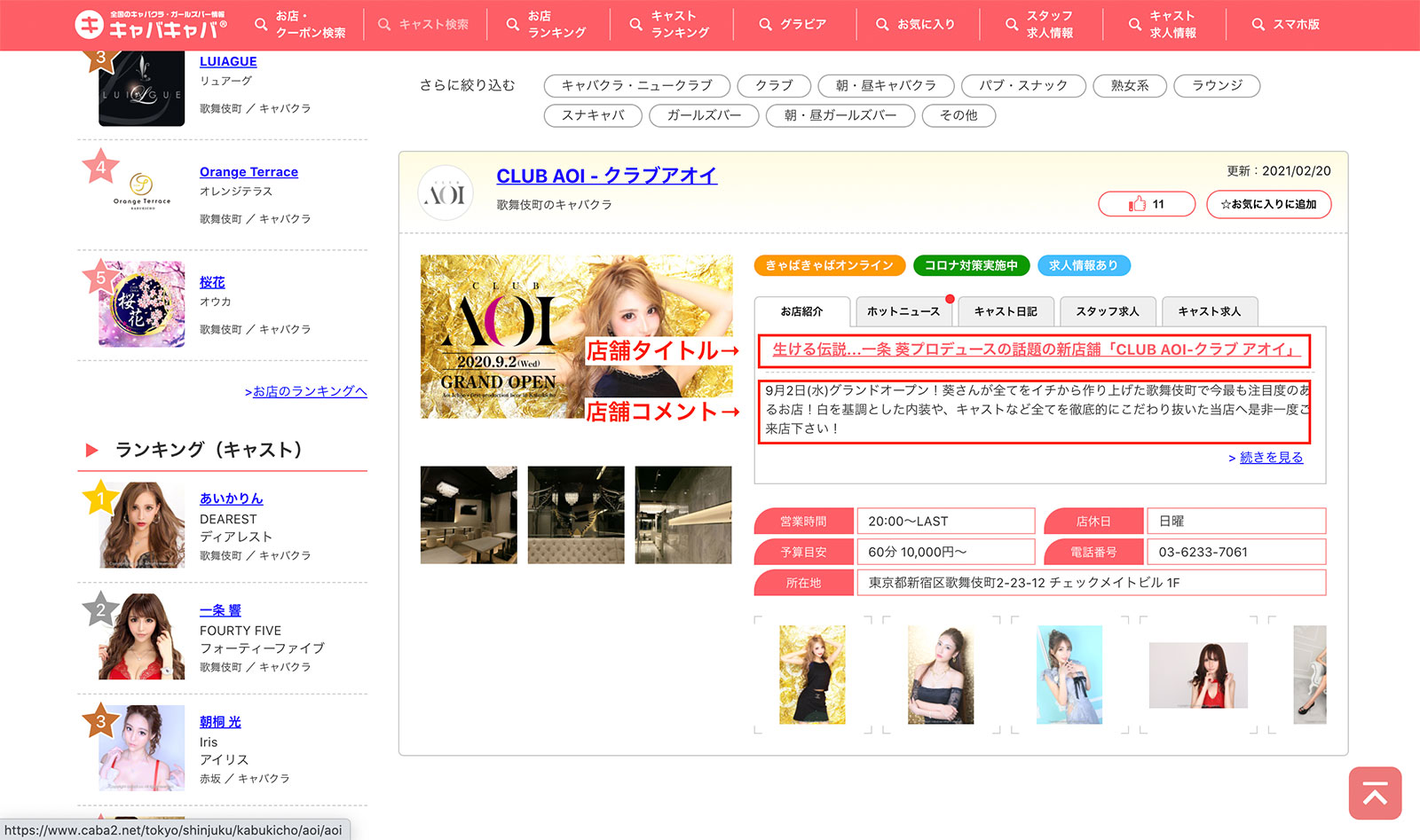Screen dimensions: 1420x840
Task: Click the 桜花 ranking logo image
Action: coord(141,303)
